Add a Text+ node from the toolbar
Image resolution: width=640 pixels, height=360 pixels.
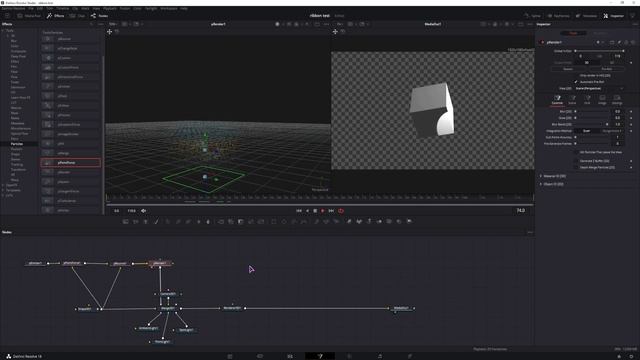[146, 221]
